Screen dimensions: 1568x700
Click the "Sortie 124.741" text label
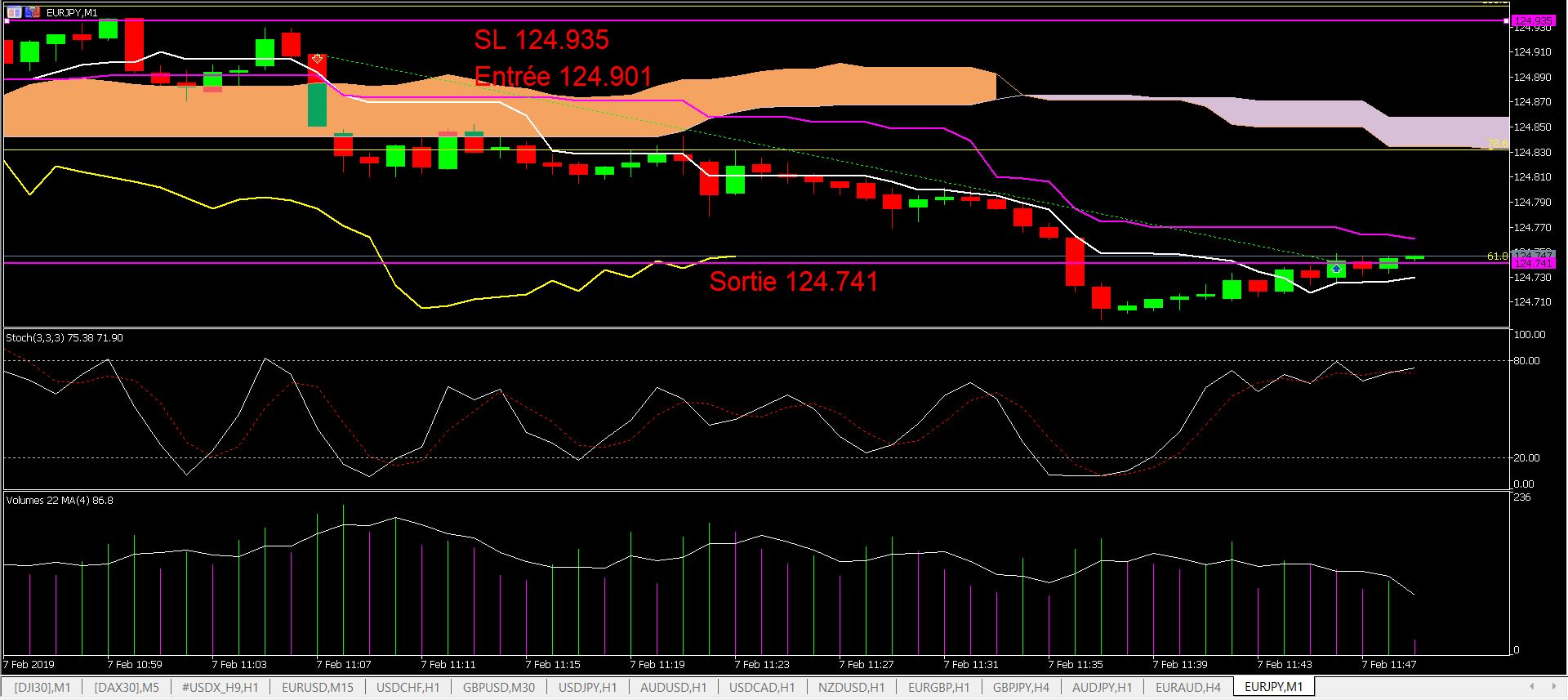[x=794, y=282]
